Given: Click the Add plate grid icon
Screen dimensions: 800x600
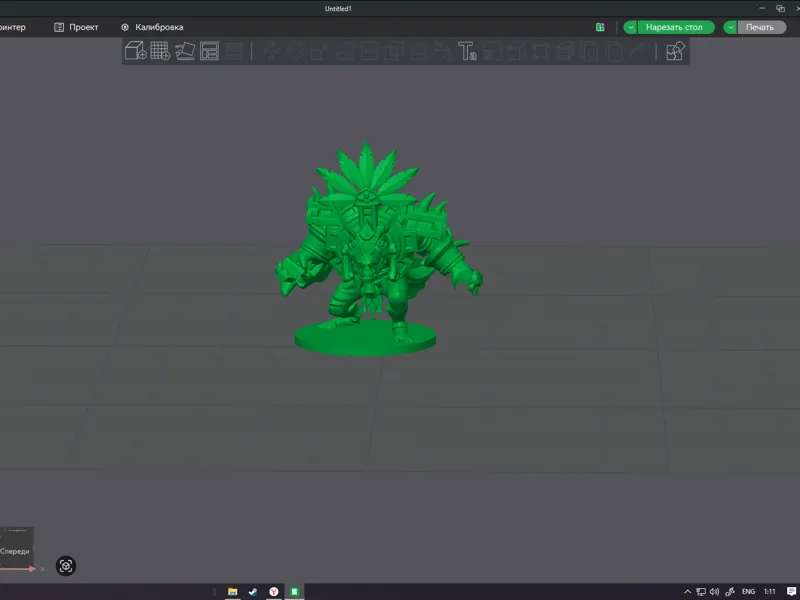Looking at the screenshot, I should coord(160,51).
